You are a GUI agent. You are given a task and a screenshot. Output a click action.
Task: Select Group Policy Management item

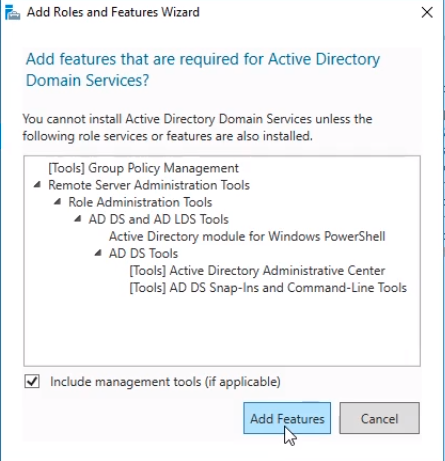coord(143,168)
